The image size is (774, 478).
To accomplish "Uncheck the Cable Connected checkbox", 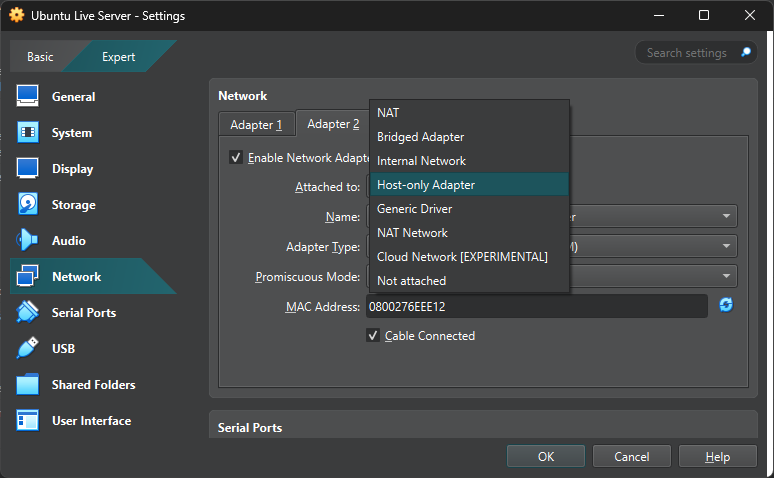I will [373, 336].
